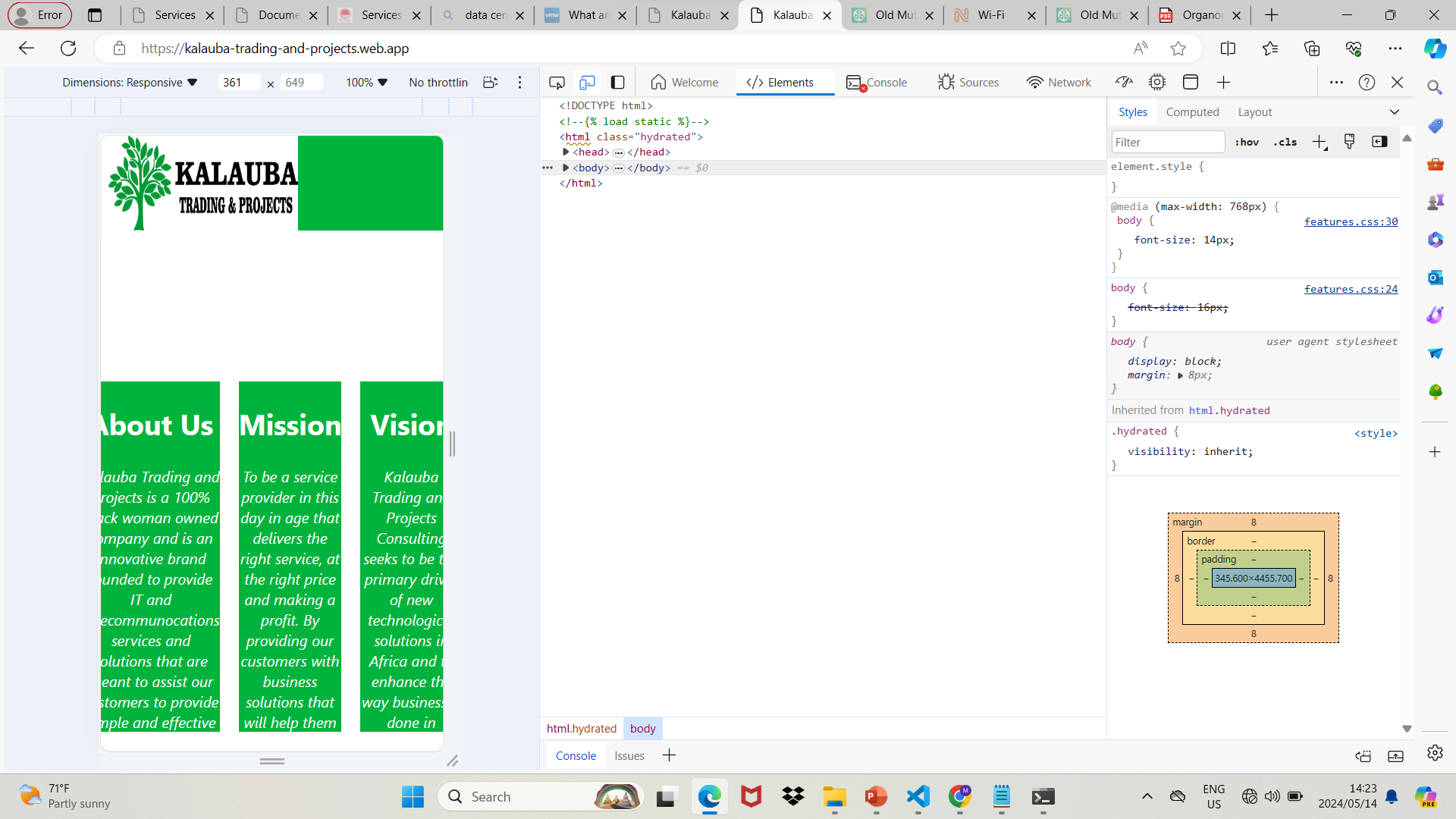This screenshot has height=819, width=1456.
Task: Toggle the .cls class editor button
Action: [x=1285, y=142]
